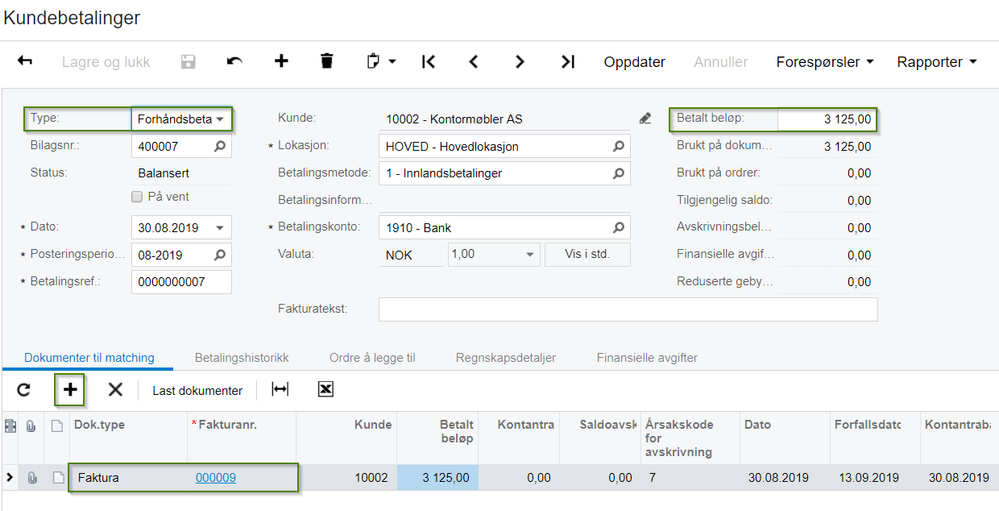The image size is (999, 511).
Task: Click the save disk icon
Action: [x=188, y=62]
